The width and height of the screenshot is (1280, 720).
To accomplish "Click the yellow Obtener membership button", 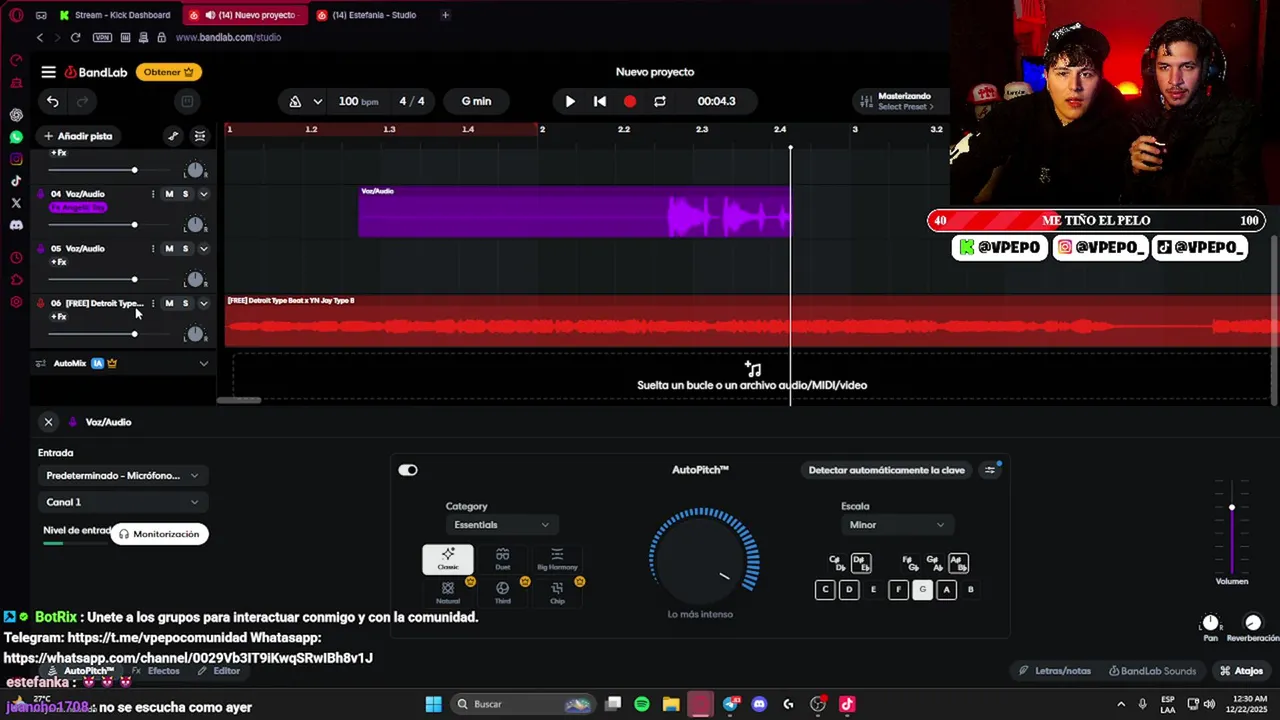I will click(169, 72).
